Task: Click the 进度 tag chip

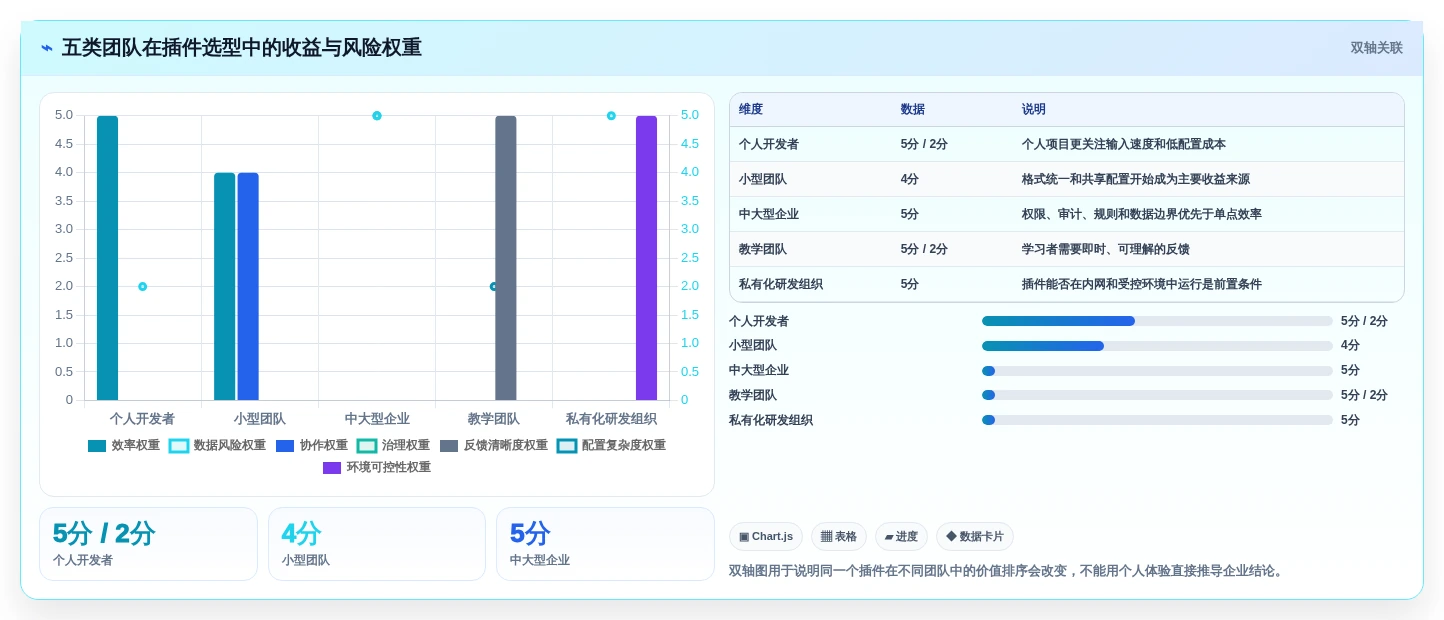Action: click(x=901, y=537)
